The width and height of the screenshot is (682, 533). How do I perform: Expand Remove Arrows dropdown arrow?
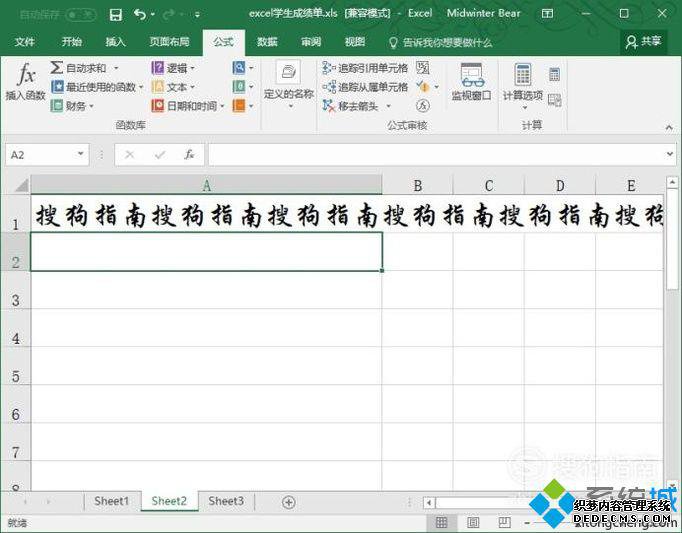[x=388, y=106]
